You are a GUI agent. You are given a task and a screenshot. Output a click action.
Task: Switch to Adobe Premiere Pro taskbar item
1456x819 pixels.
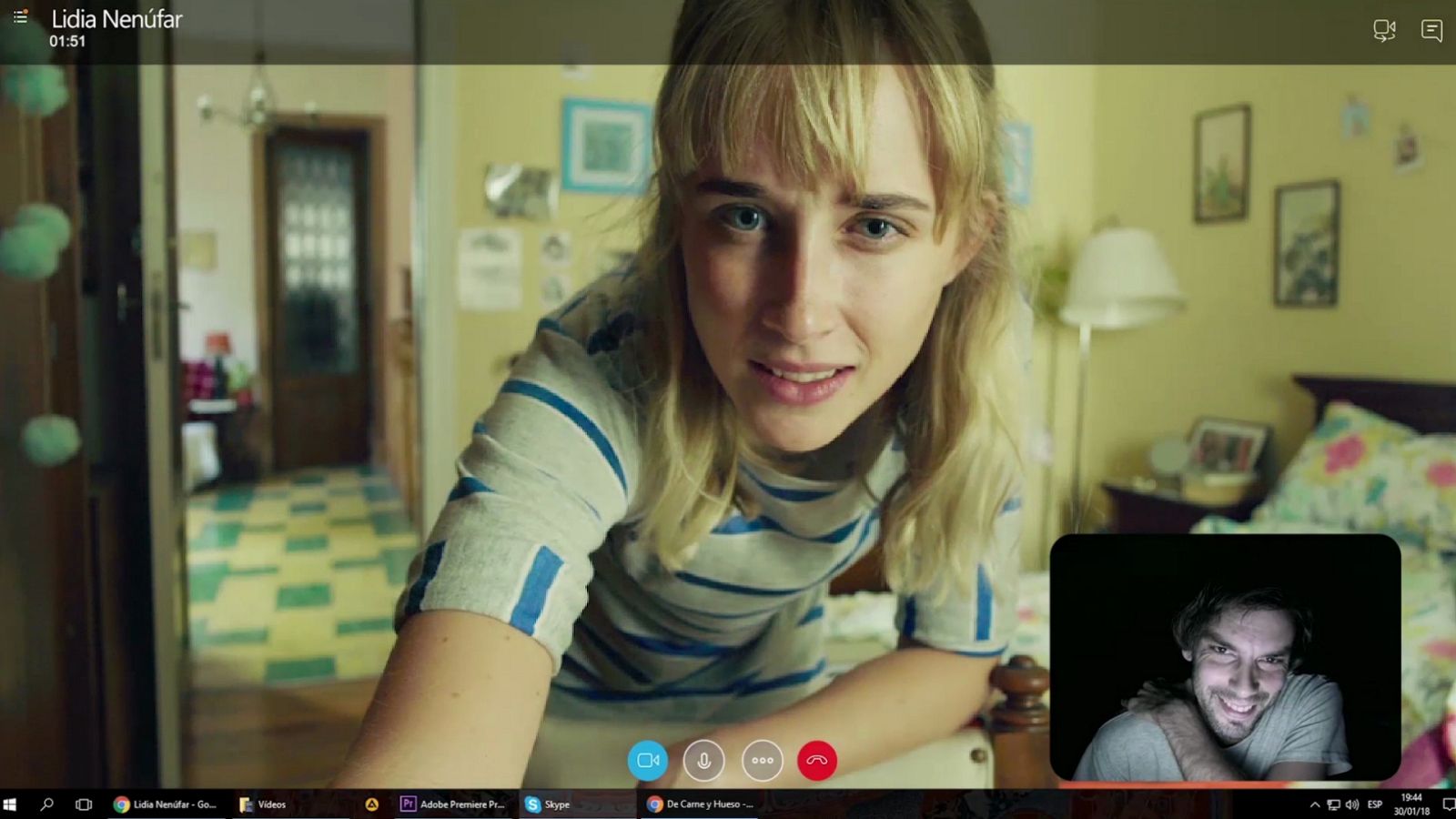(x=452, y=804)
